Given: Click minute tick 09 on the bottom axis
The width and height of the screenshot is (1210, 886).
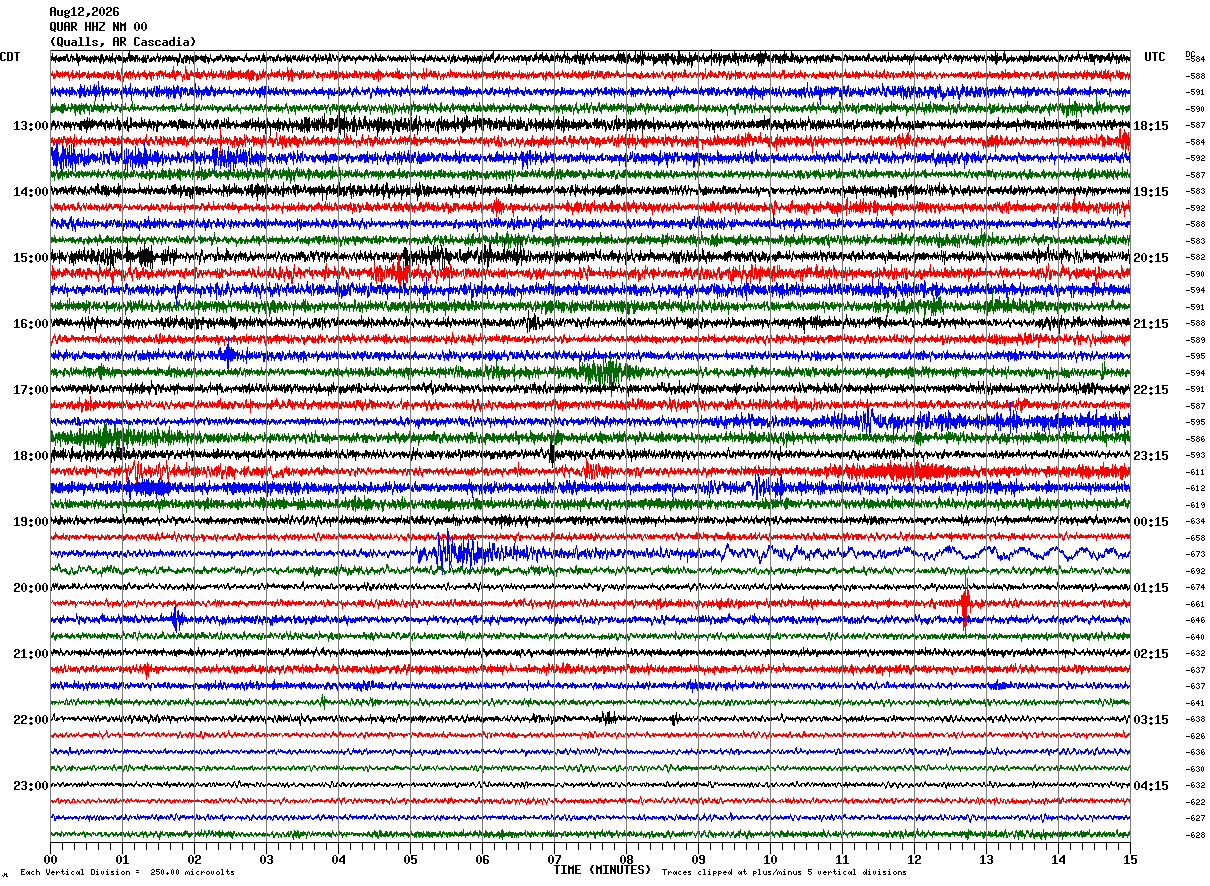Looking at the screenshot, I should pyautogui.click(x=698, y=859).
